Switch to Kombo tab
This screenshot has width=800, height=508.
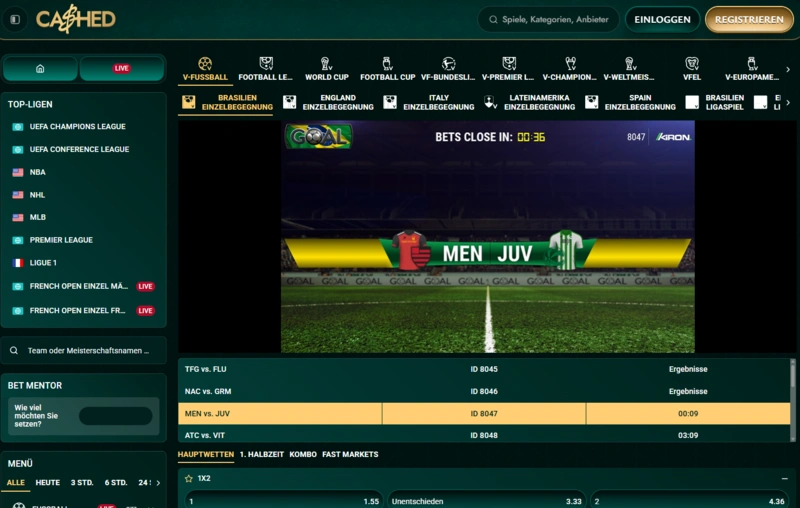point(303,454)
